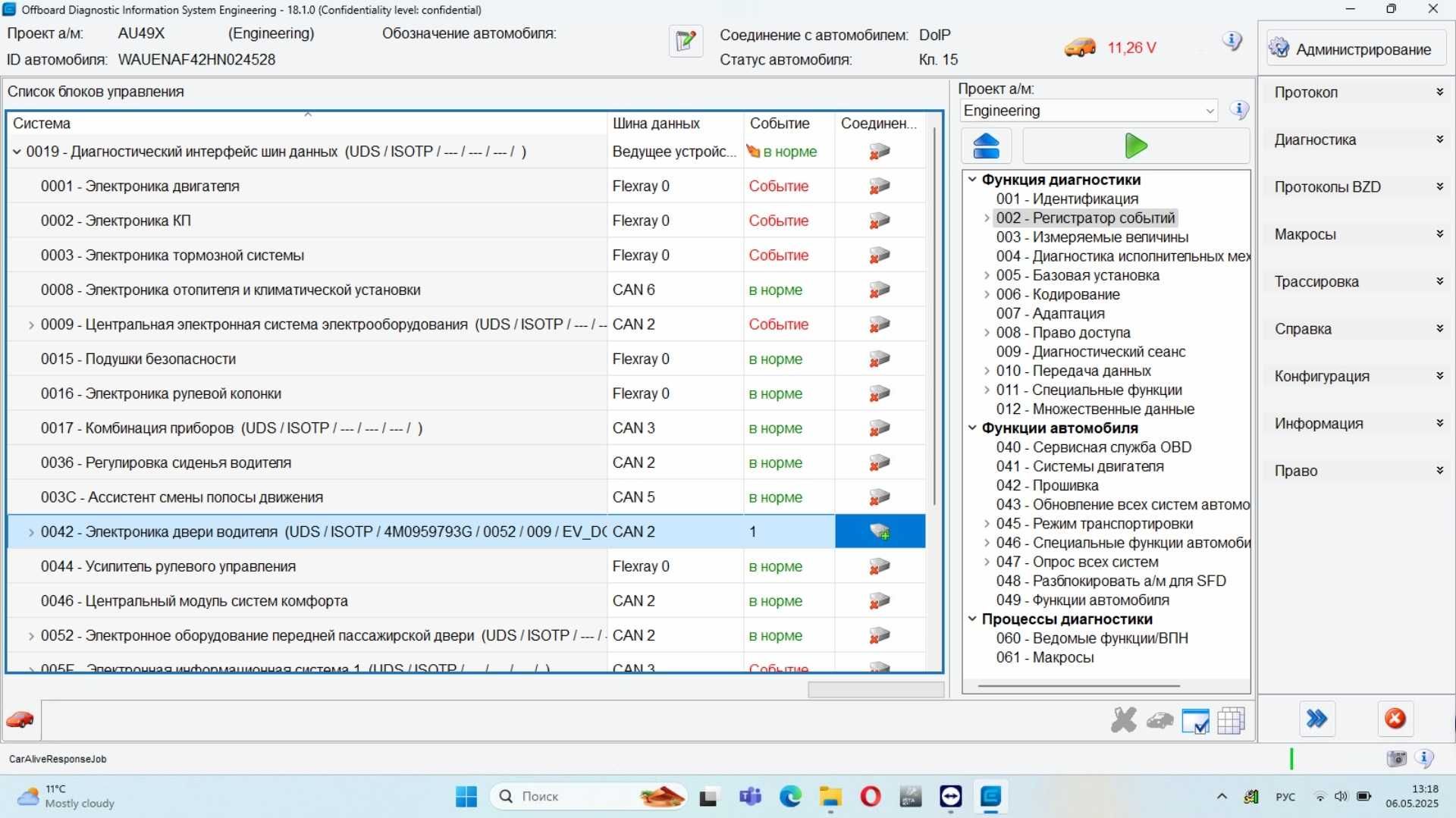Expand the Конфигурация side menu

coord(1357,376)
